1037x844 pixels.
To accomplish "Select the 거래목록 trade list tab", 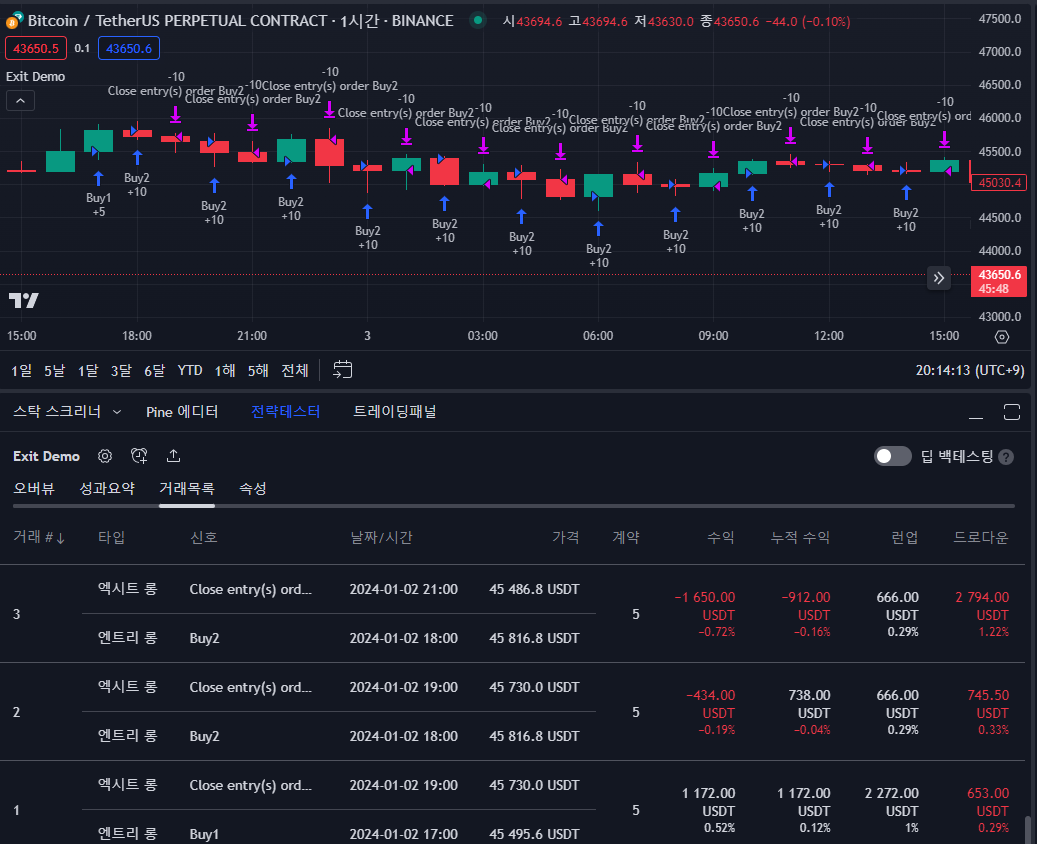I will (x=187, y=488).
